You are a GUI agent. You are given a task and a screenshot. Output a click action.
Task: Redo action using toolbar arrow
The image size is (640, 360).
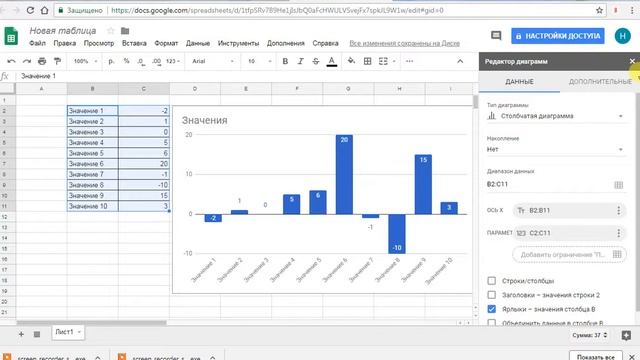click(x=27, y=61)
